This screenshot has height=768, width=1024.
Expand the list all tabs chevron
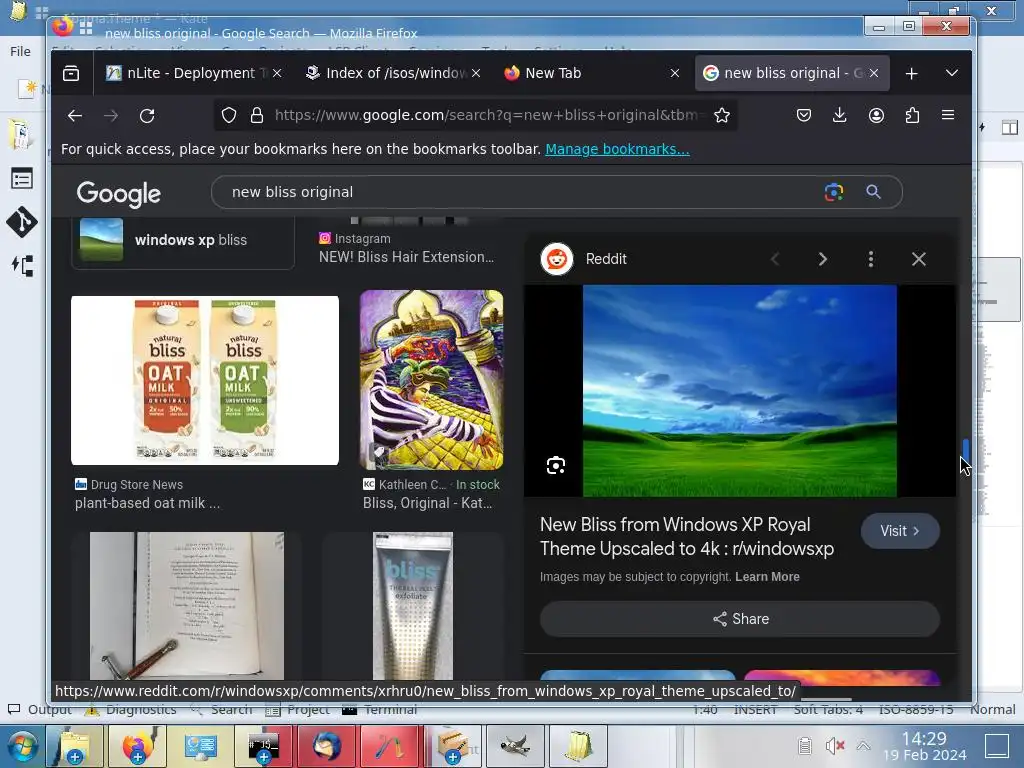pyautogui.click(x=952, y=73)
